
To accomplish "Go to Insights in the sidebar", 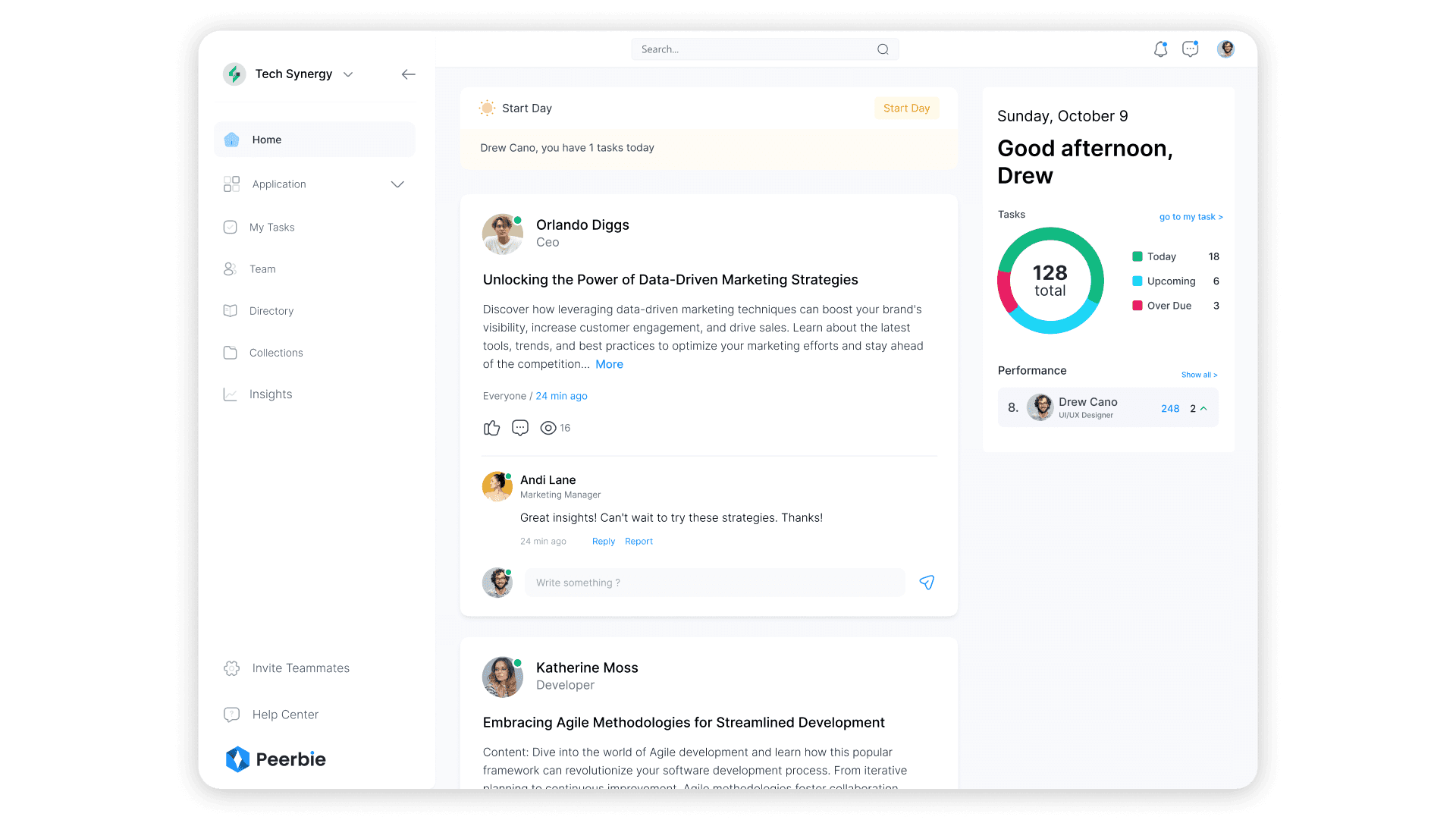I will (270, 394).
